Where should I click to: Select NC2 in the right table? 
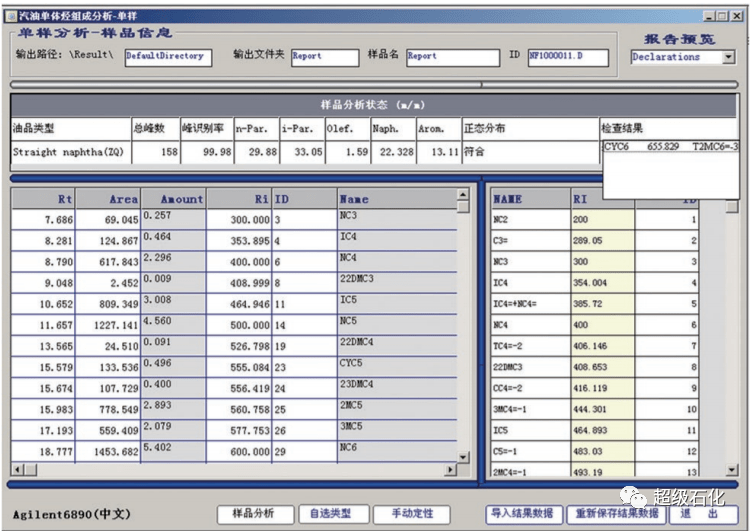pyautogui.click(x=530, y=220)
